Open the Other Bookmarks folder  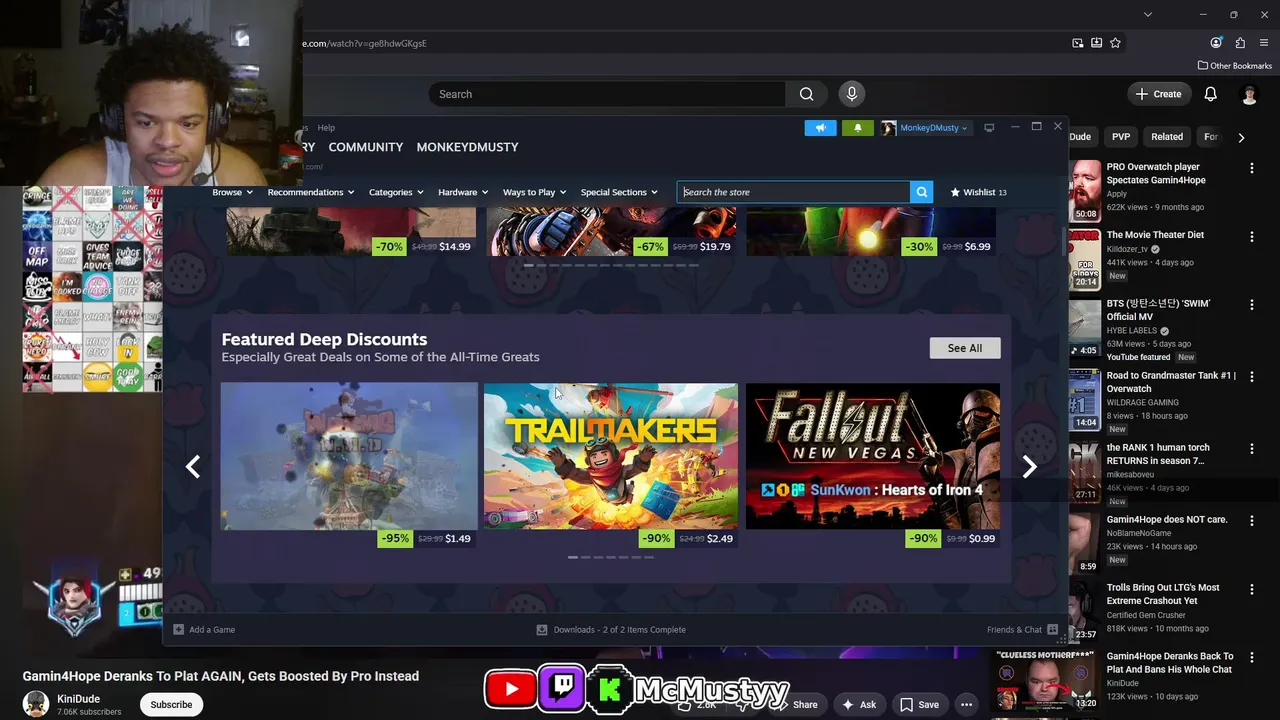pyautogui.click(x=1235, y=66)
